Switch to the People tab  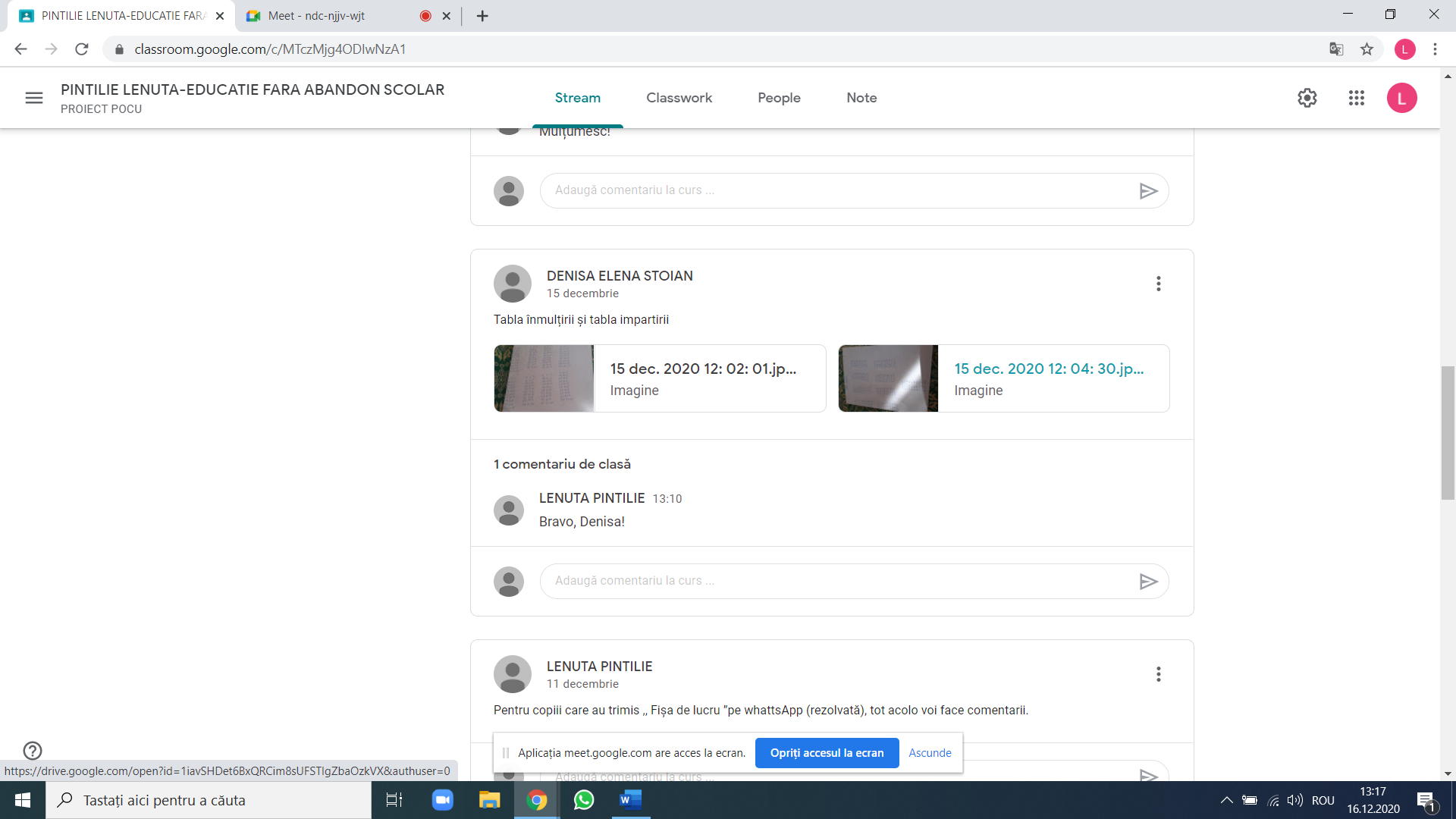tap(779, 98)
